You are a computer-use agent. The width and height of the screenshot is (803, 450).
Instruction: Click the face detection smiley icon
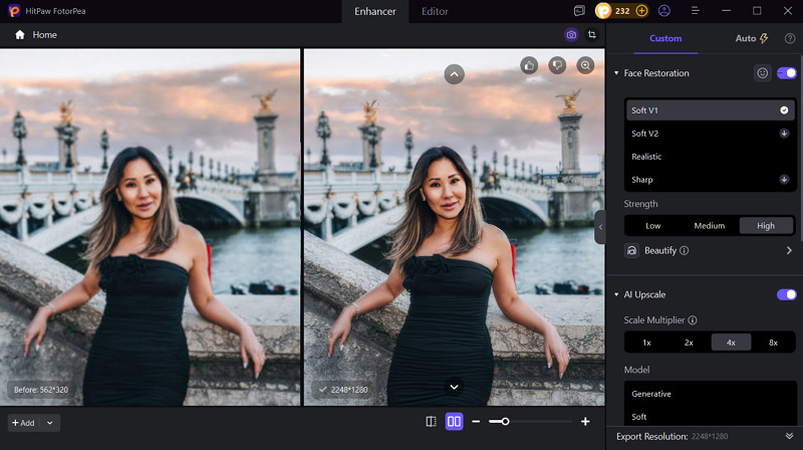[x=763, y=73]
